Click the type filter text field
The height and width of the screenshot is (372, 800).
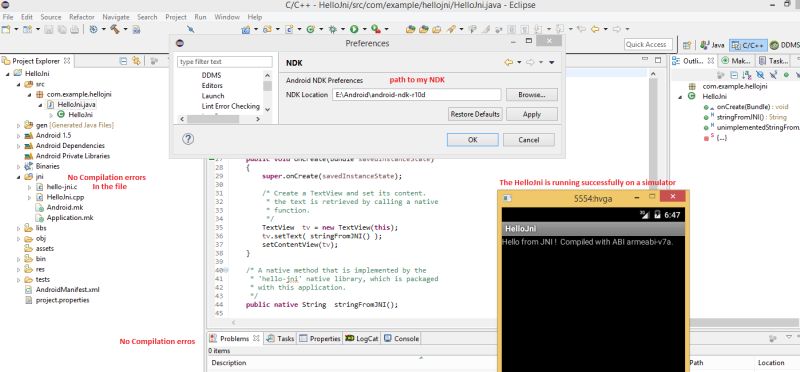pyautogui.click(x=224, y=62)
